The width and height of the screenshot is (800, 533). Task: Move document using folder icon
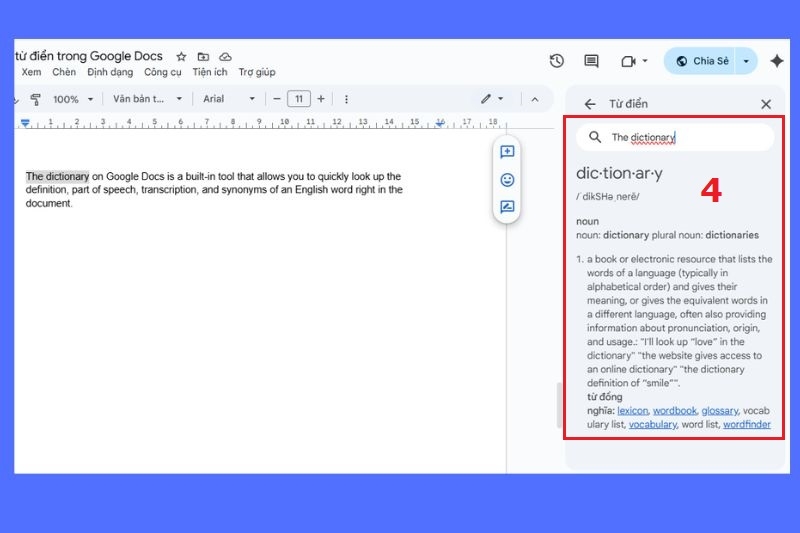(x=203, y=57)
